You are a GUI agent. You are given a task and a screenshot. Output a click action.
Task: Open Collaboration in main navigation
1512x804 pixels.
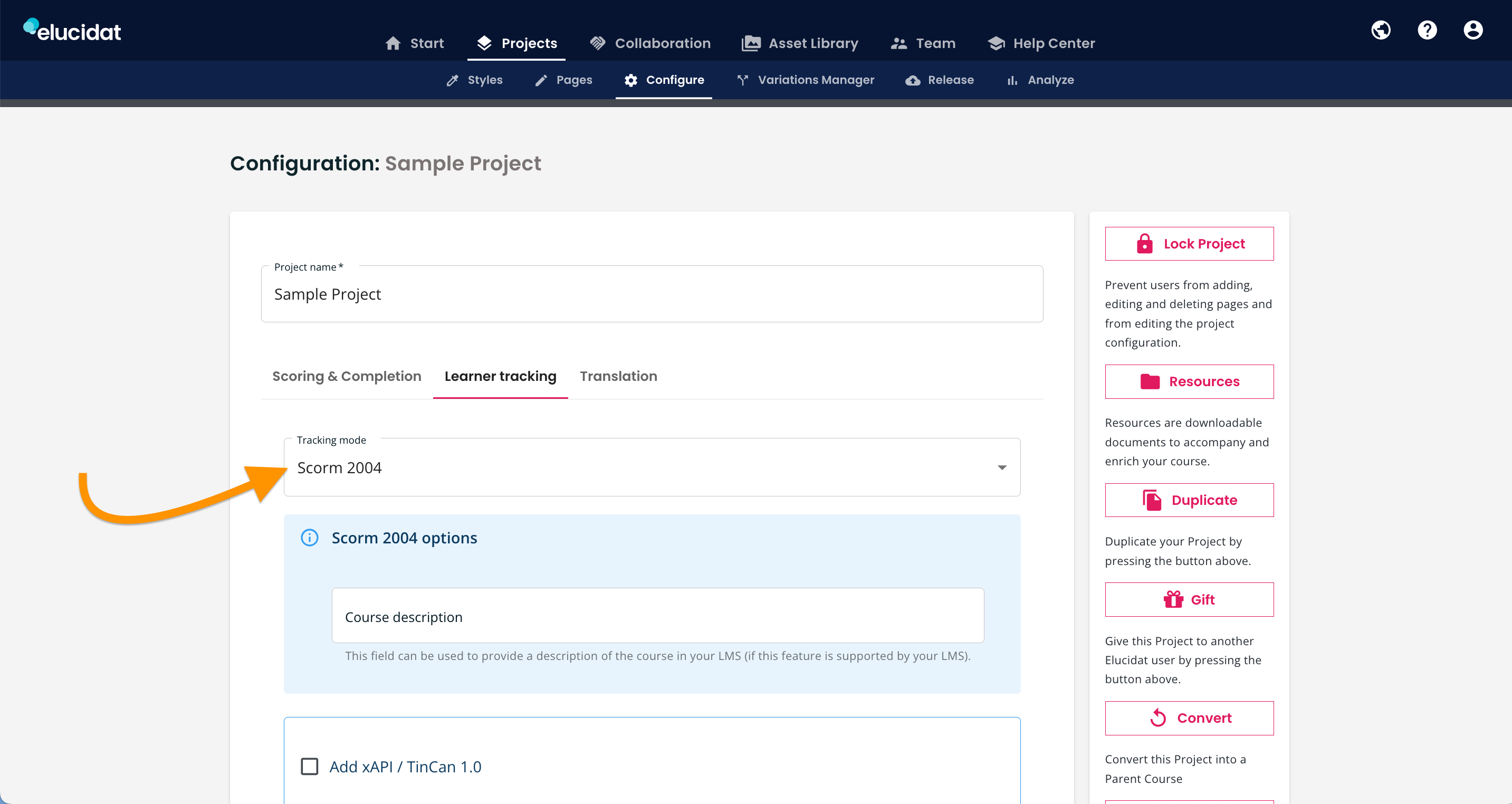pos(650,43)
